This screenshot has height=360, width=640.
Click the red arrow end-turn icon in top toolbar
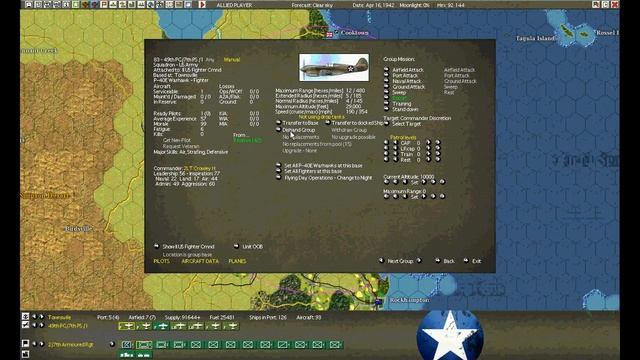(202, 5)
